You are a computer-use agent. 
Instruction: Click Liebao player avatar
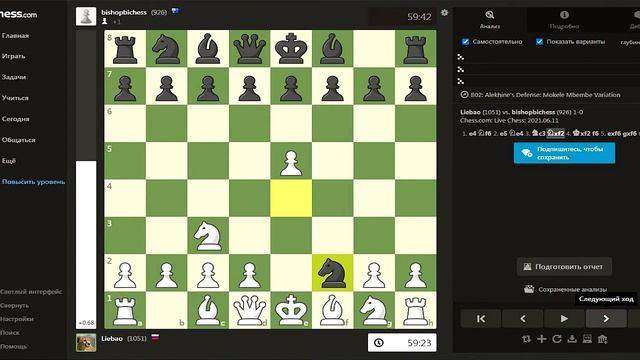click(x=86, y=342)
